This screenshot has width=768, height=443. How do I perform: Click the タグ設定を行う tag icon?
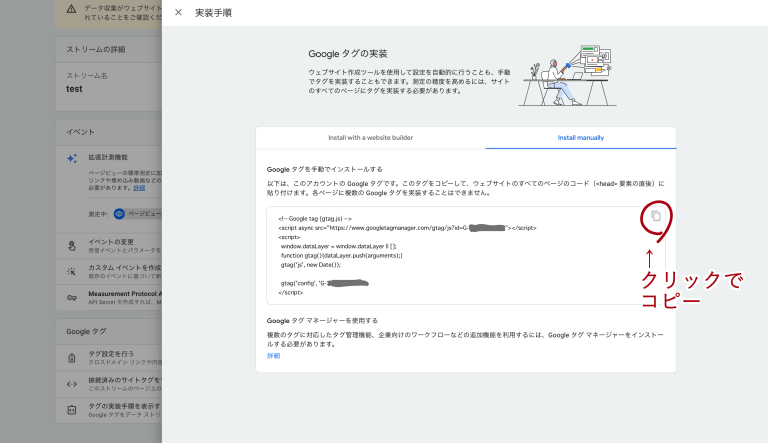click(72, 358)
